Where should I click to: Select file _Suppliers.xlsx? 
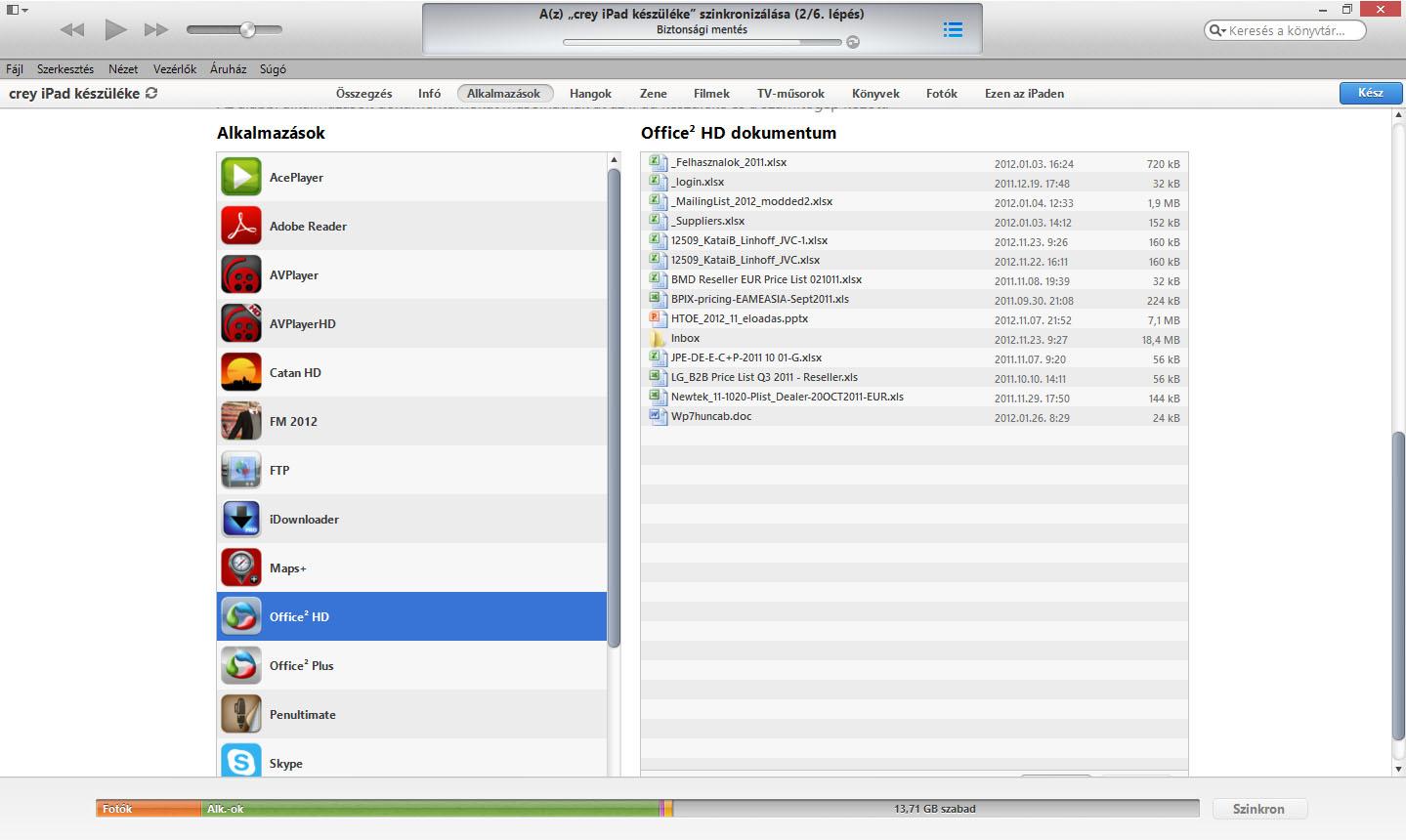[915, 221]
